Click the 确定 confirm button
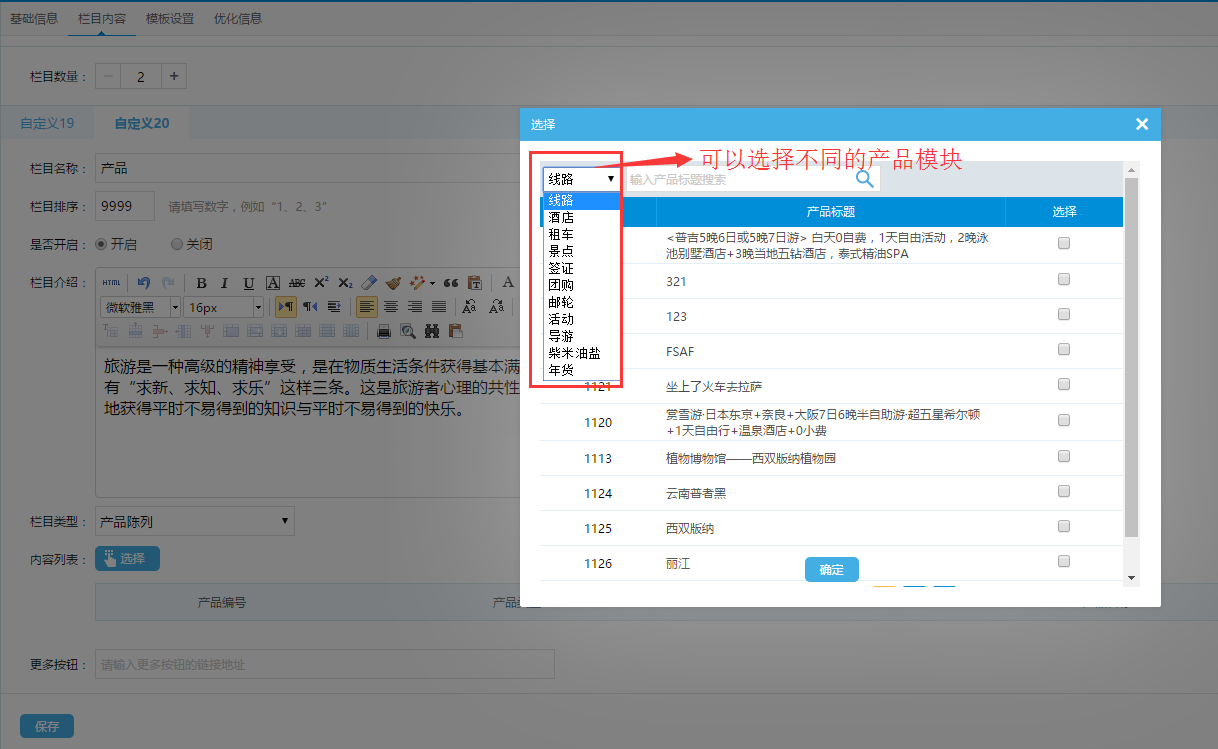The image size is (1218, 749). tap(831, 570)
